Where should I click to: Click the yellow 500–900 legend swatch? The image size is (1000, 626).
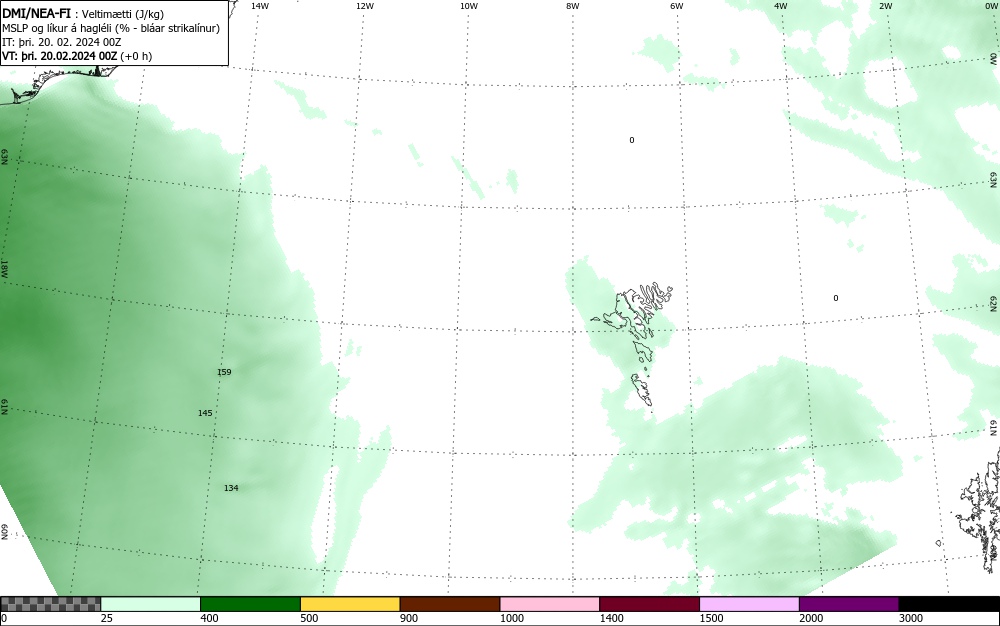coord(350,604)
